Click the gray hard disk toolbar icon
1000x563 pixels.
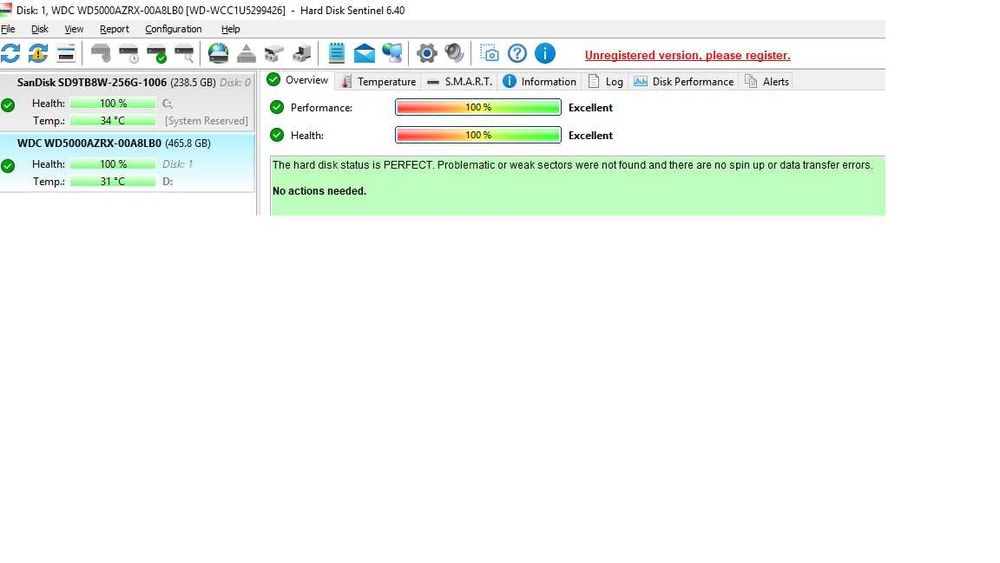[101, 54]
